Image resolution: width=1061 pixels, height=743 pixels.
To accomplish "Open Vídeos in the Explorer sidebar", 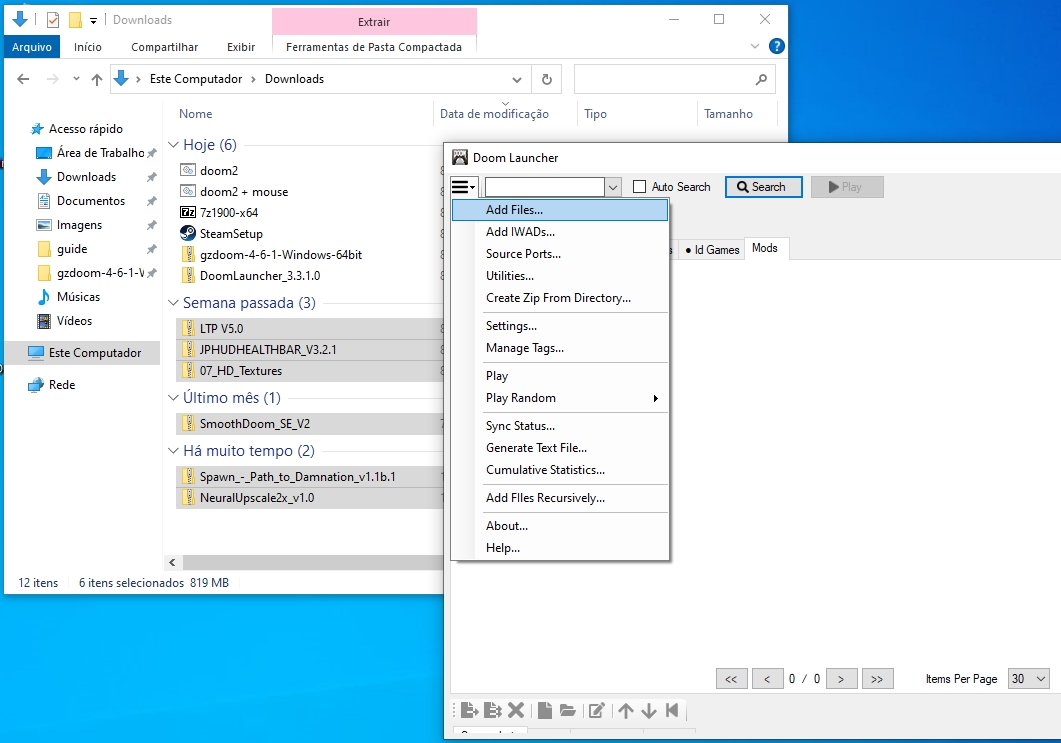I will (x=74, y=321).
